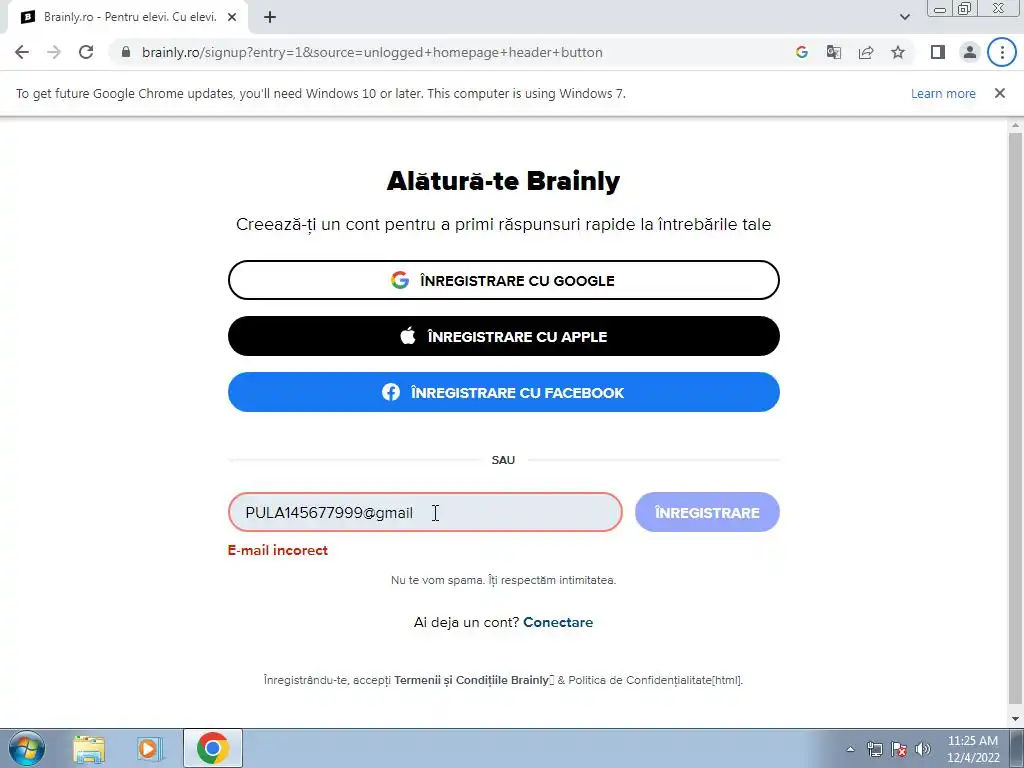The image size is (1024, 768).
Task: Open Windows Explorer from taskbar
Action: pyautogui.click(x=89, y=749)
